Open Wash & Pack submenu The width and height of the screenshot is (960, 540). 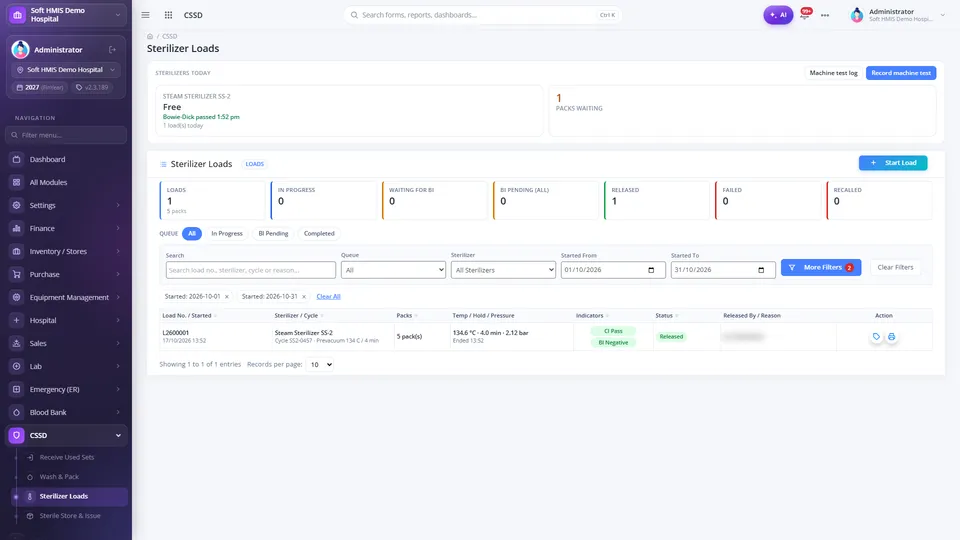pyautogui.click(x=59, y=476)
